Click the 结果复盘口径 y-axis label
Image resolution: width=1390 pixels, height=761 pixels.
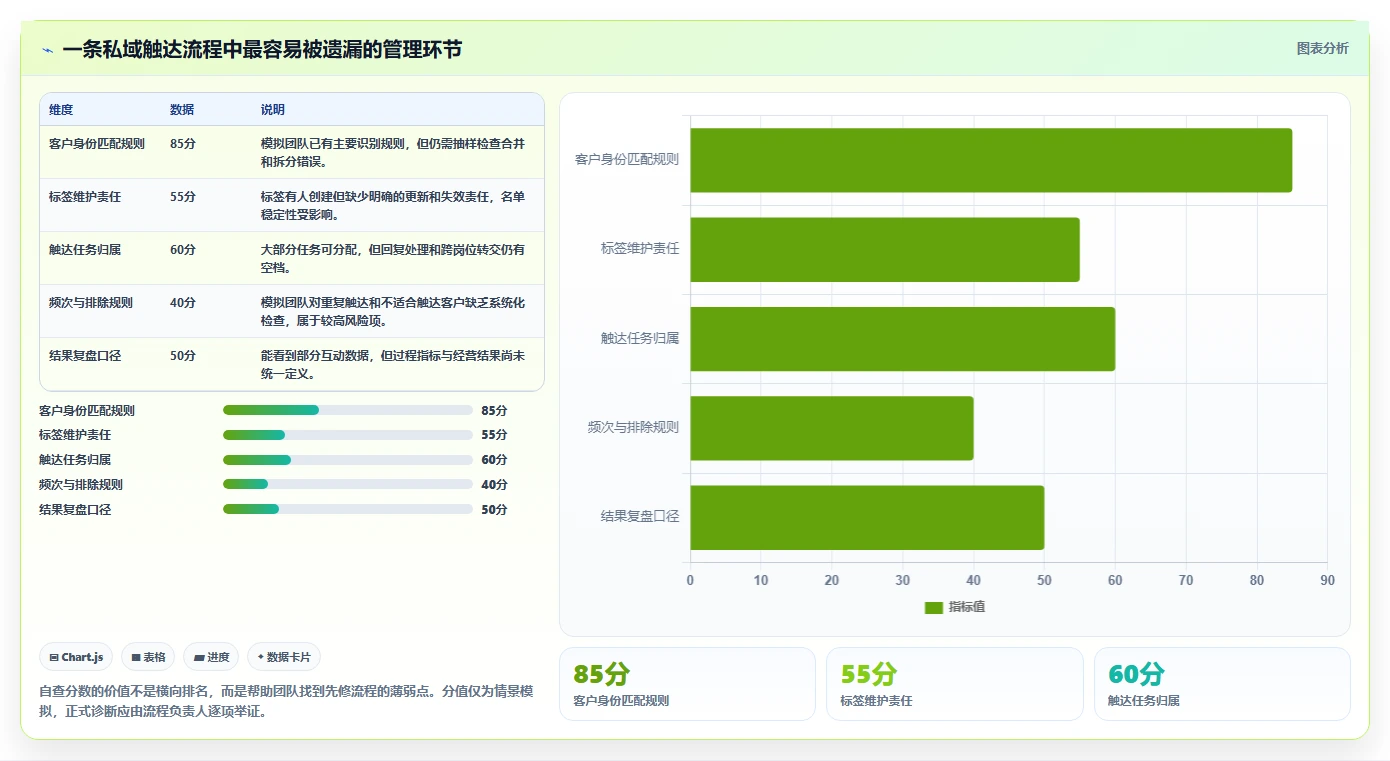[x=640, y=517]
